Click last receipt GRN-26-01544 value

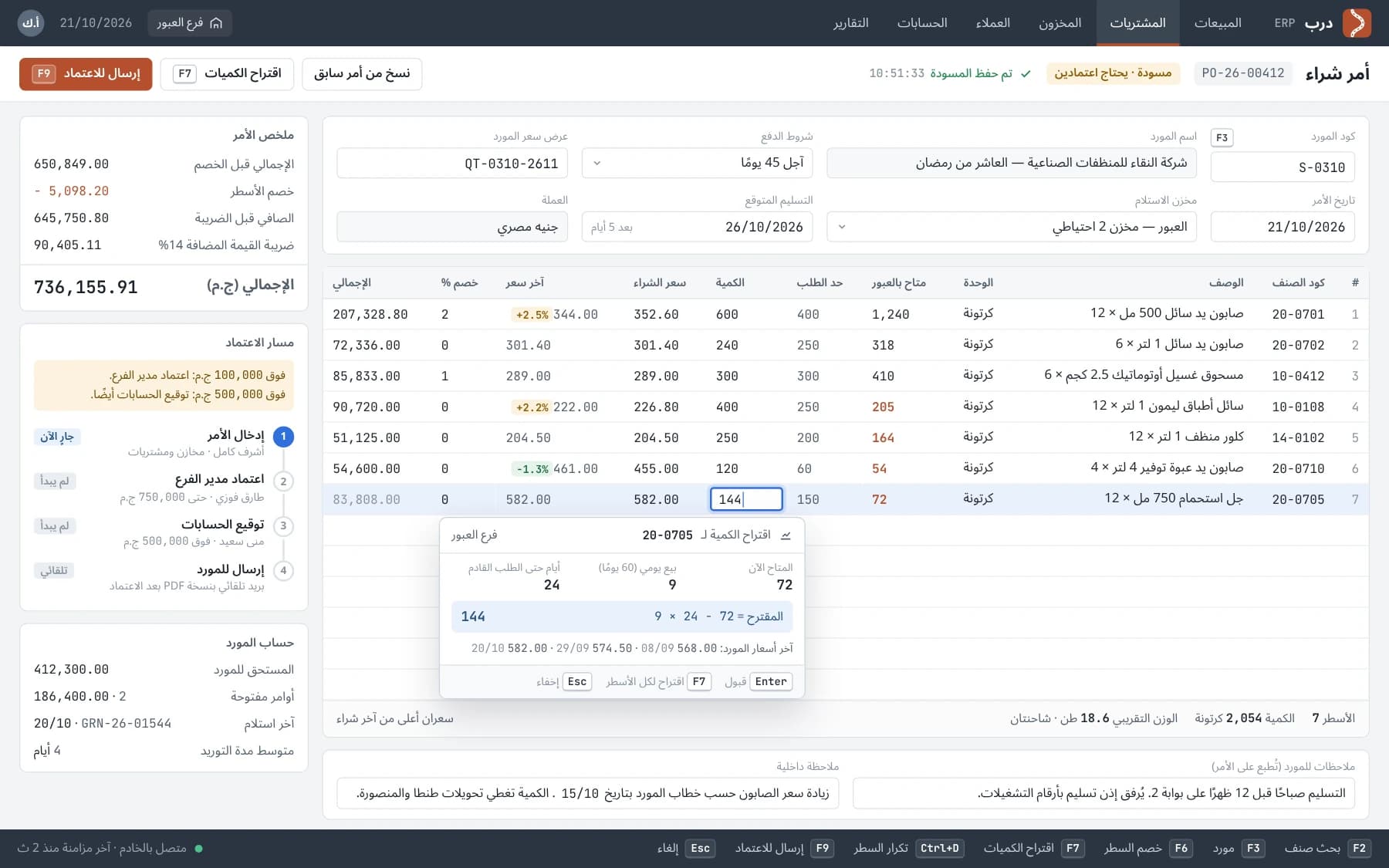pyautogui.click(x=126, y=724)
